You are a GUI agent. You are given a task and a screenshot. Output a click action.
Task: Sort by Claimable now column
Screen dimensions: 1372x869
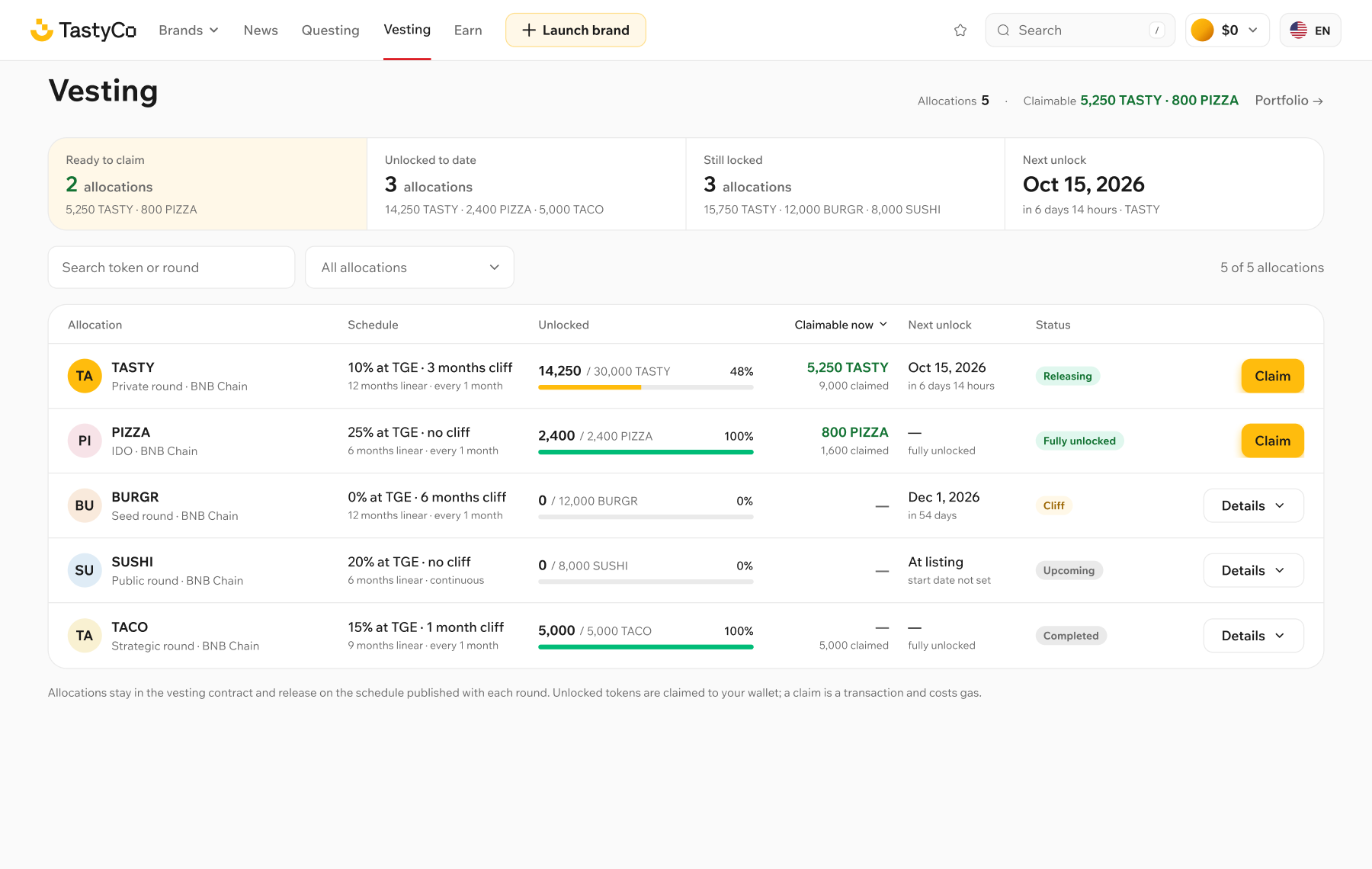[841, 325]
